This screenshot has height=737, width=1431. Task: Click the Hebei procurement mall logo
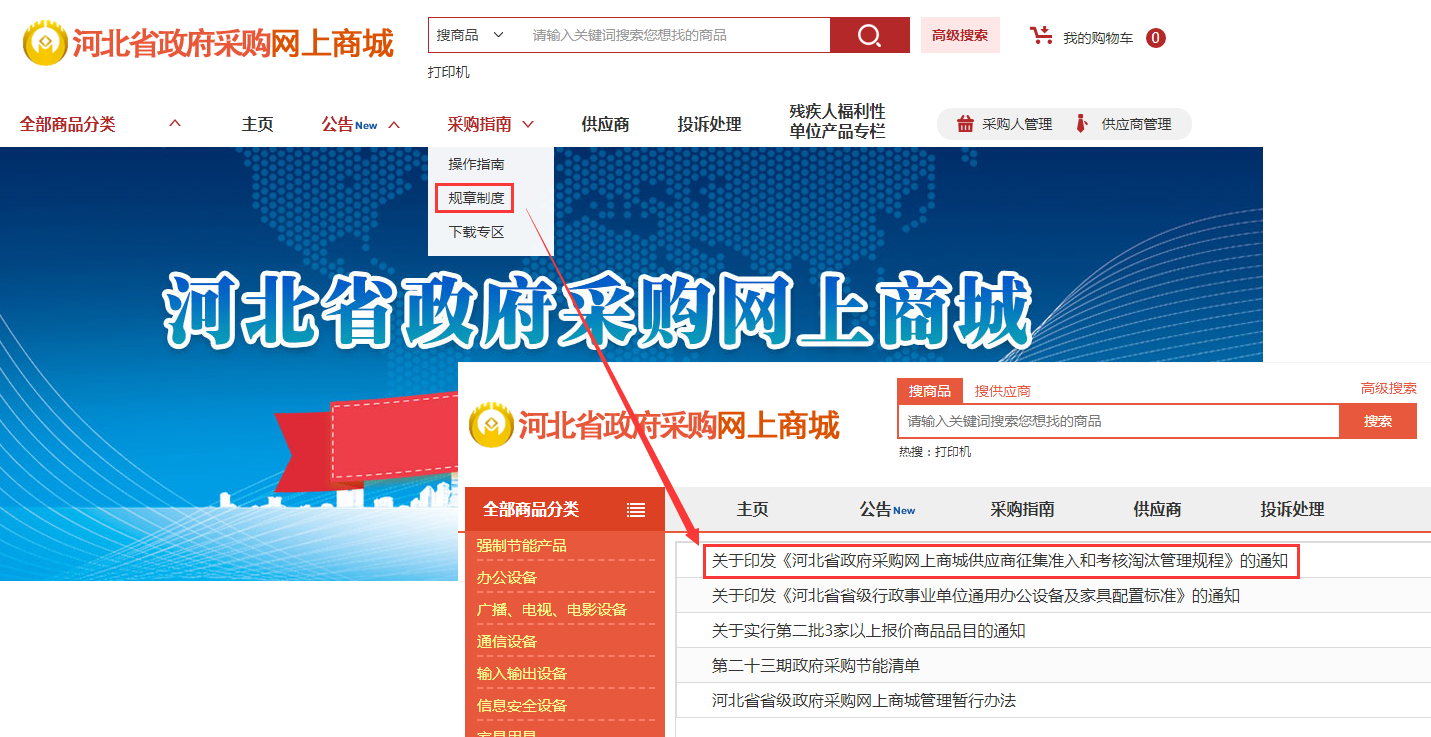coord(209,43)
